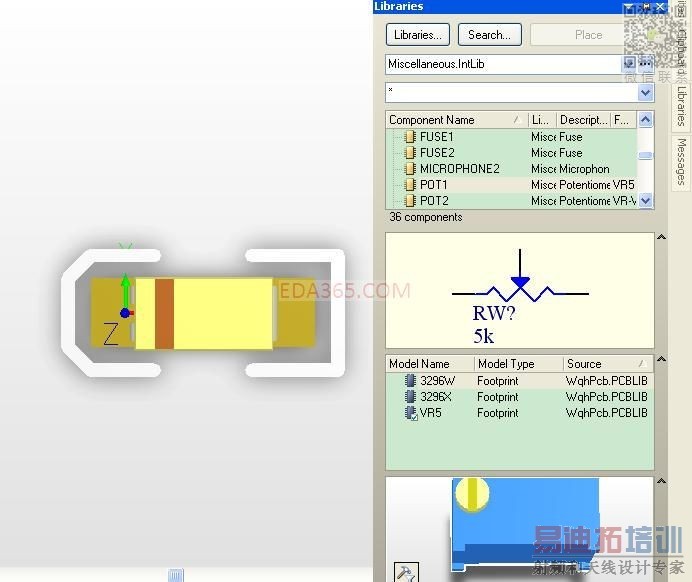Select the MICROPHONE2 component row
692x582 pixels.
511,169
